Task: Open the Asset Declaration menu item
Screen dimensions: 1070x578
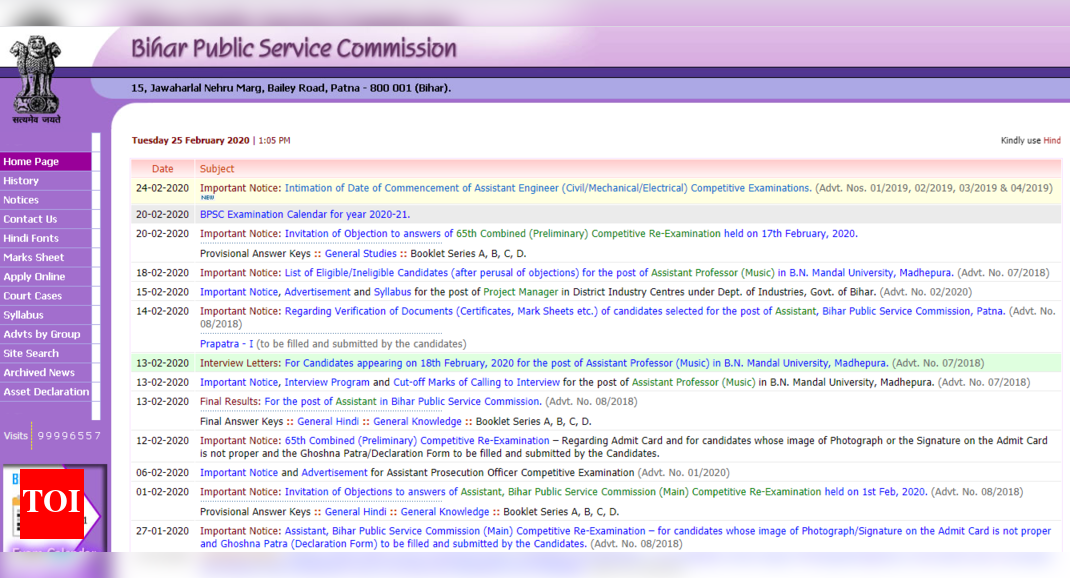Action: click(x=45, y=392)
